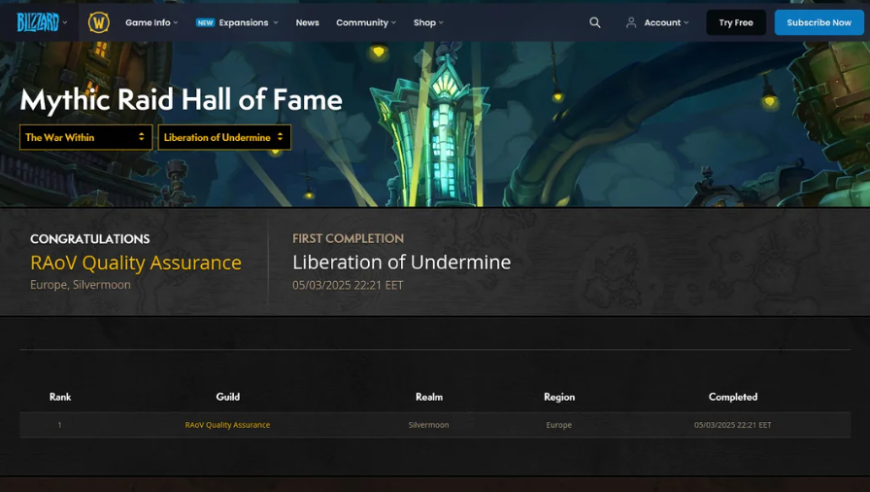
Task: Click the Realm column header
Action: coord(429,397)
